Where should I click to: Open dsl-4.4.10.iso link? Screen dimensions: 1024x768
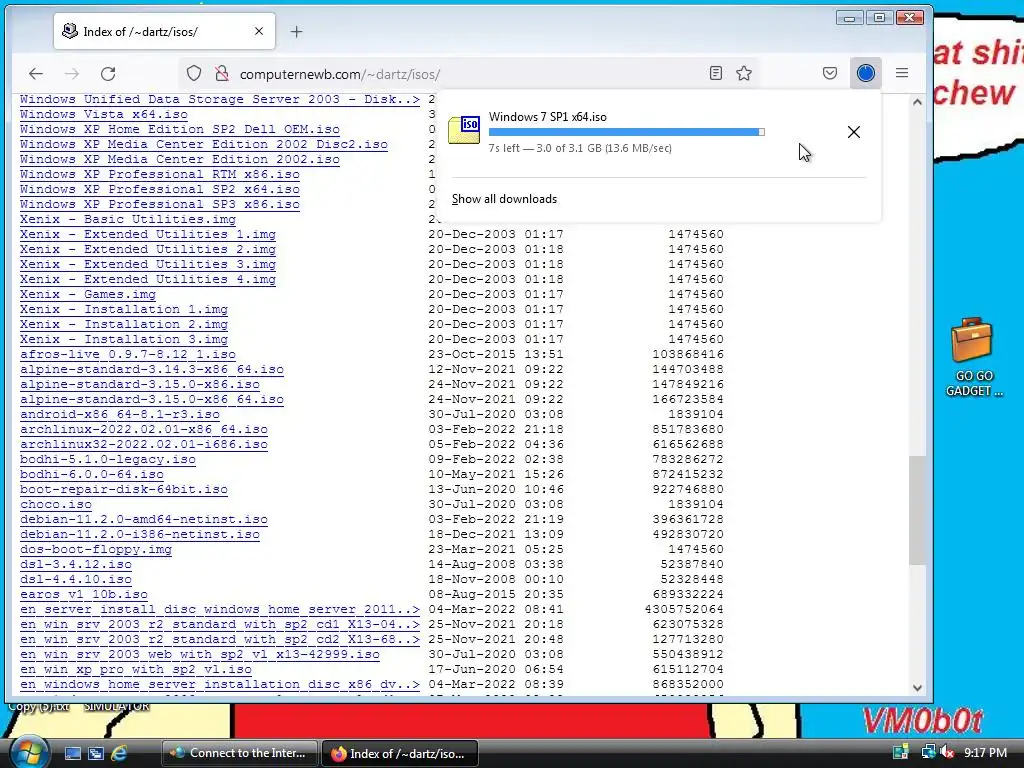coord(76,580)
